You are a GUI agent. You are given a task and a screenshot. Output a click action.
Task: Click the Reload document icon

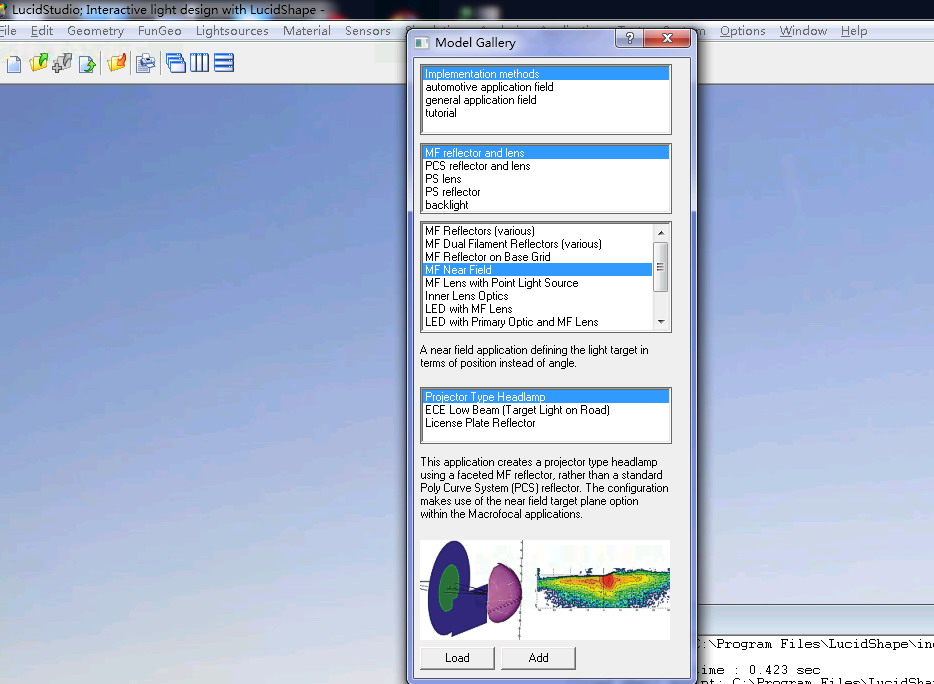(x=87, y=63)
